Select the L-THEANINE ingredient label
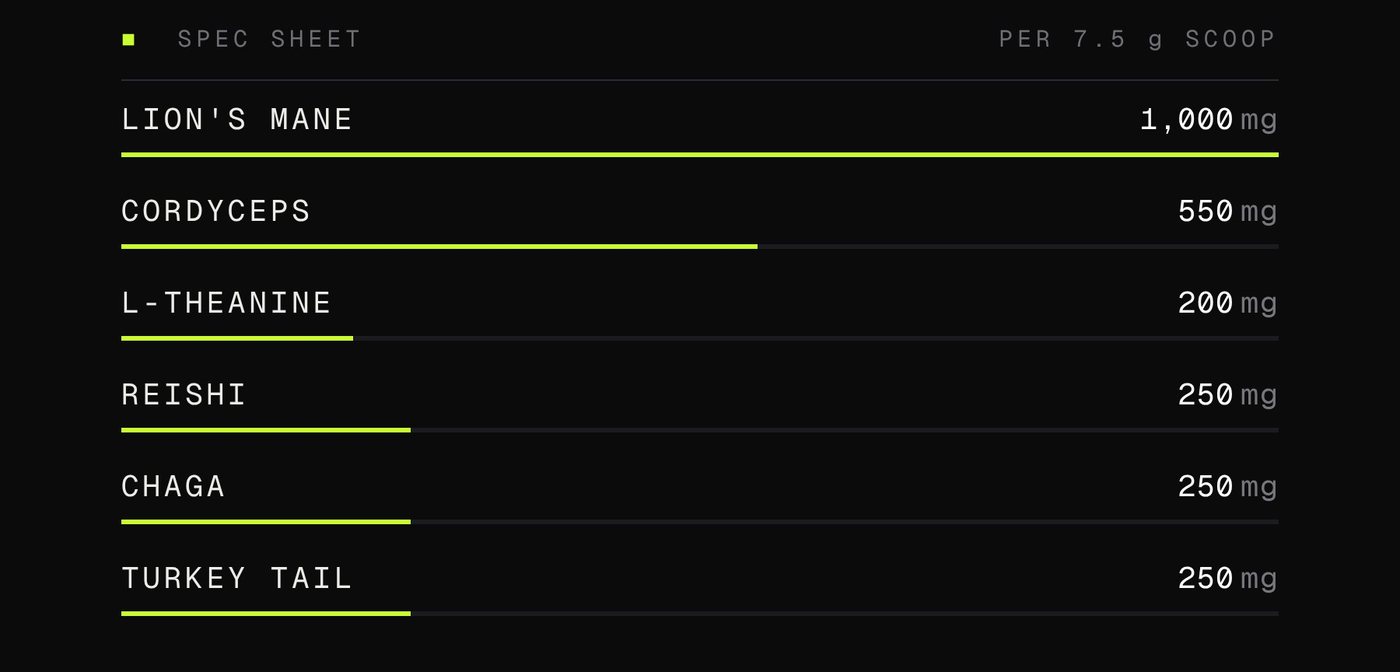This screenshot has height=672, width=1400. click(x=226, y=303)
